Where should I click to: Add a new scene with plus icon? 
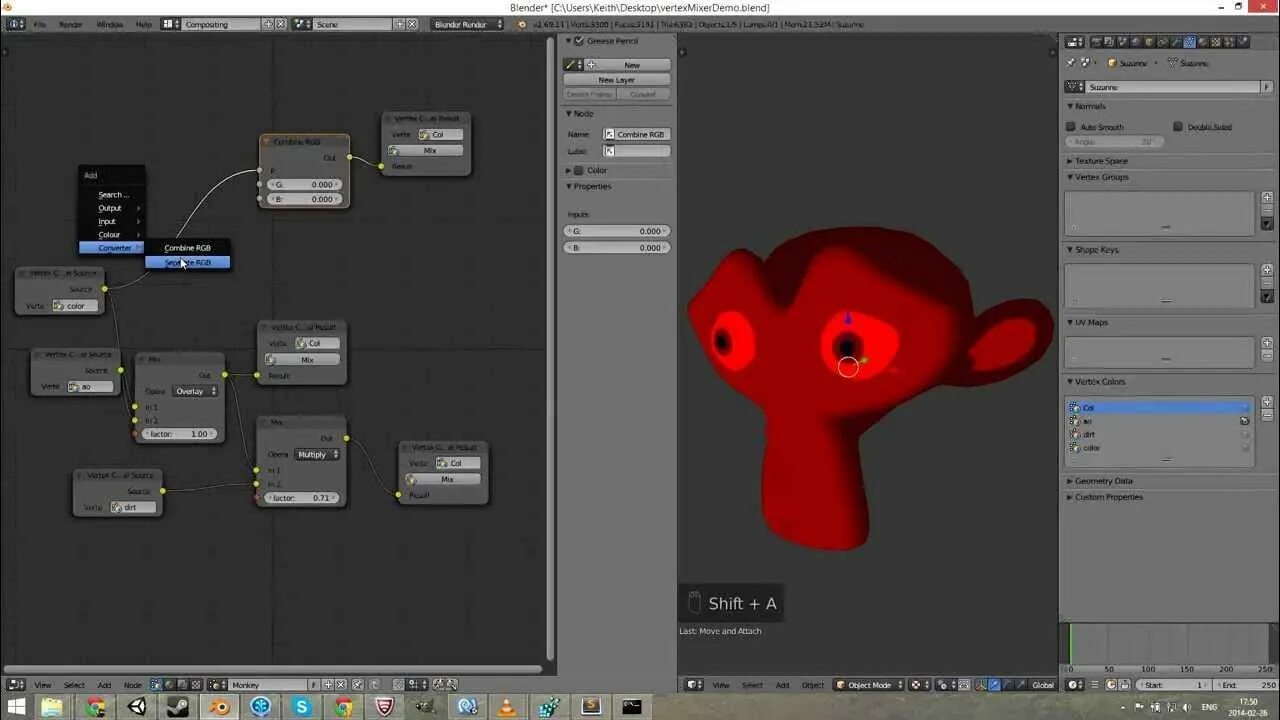click(x=399, y=24)
